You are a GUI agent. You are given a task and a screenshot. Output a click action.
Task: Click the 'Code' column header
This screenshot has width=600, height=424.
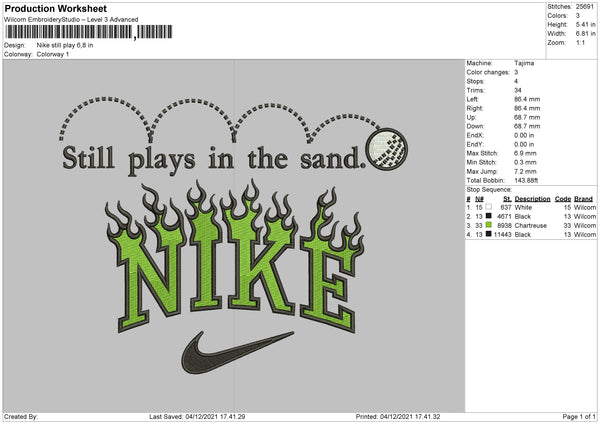(x=562, y=199)
